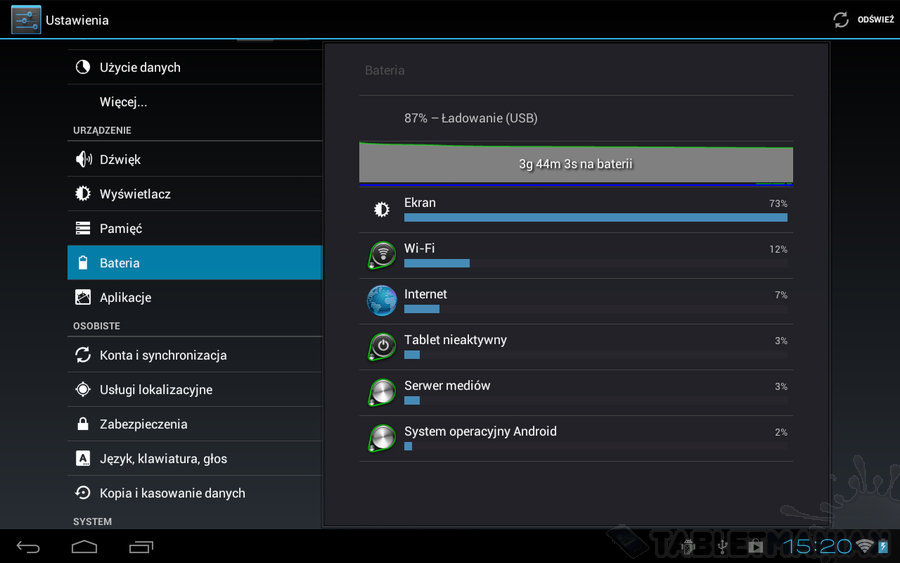Open the battery history graph

pyautogui.click(x=576, y=164)
